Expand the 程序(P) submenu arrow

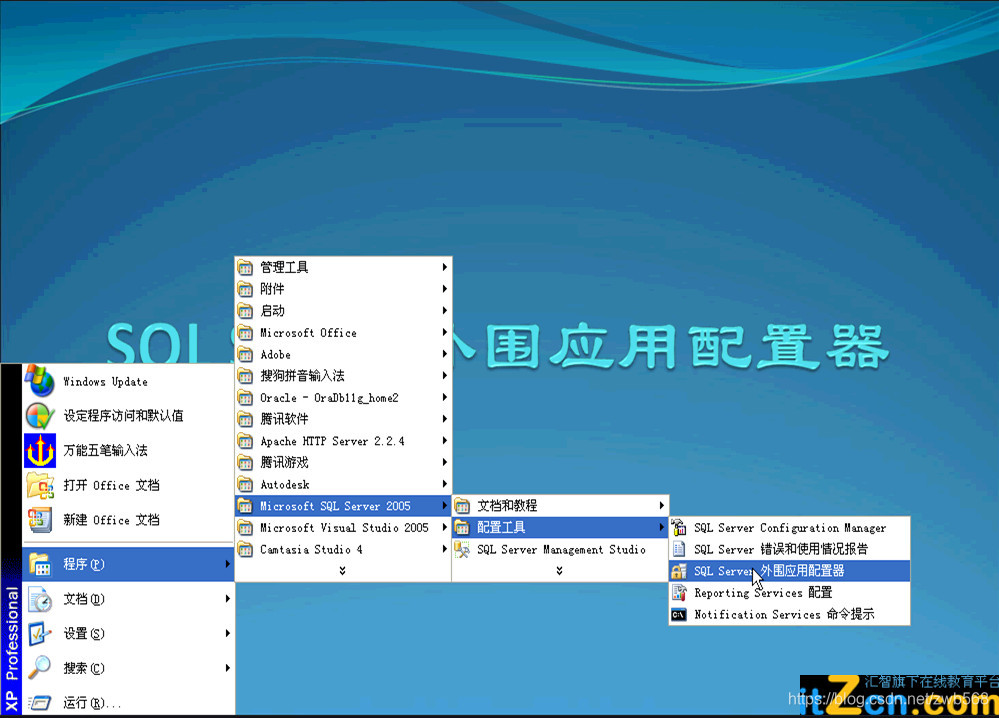pyautogui.click(x=227, y=564)
